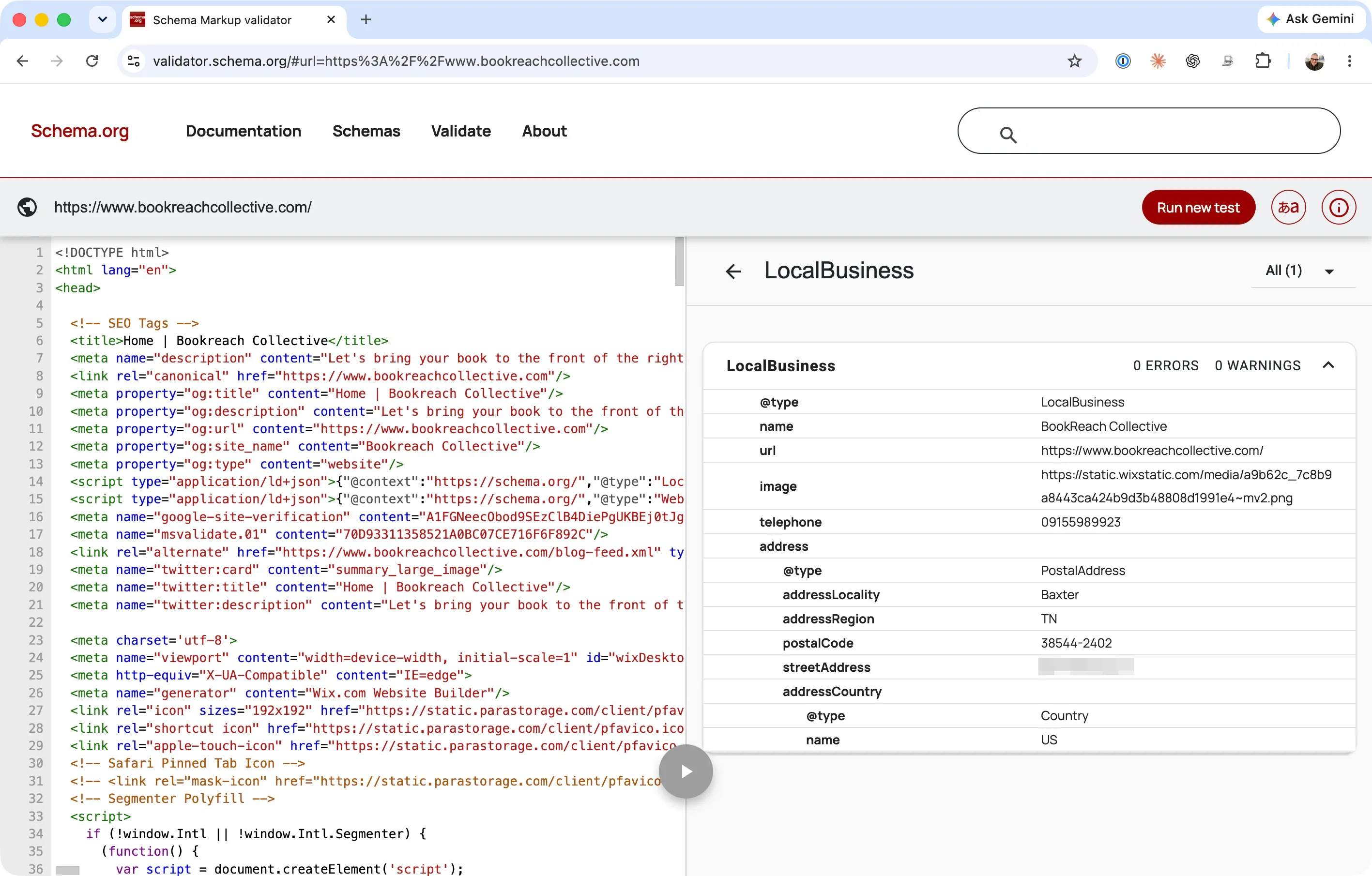Click the LocalBusiness url value
Image resolution: width=1372 pixels, height=876 pixels.
click(x=1152, y=451)
